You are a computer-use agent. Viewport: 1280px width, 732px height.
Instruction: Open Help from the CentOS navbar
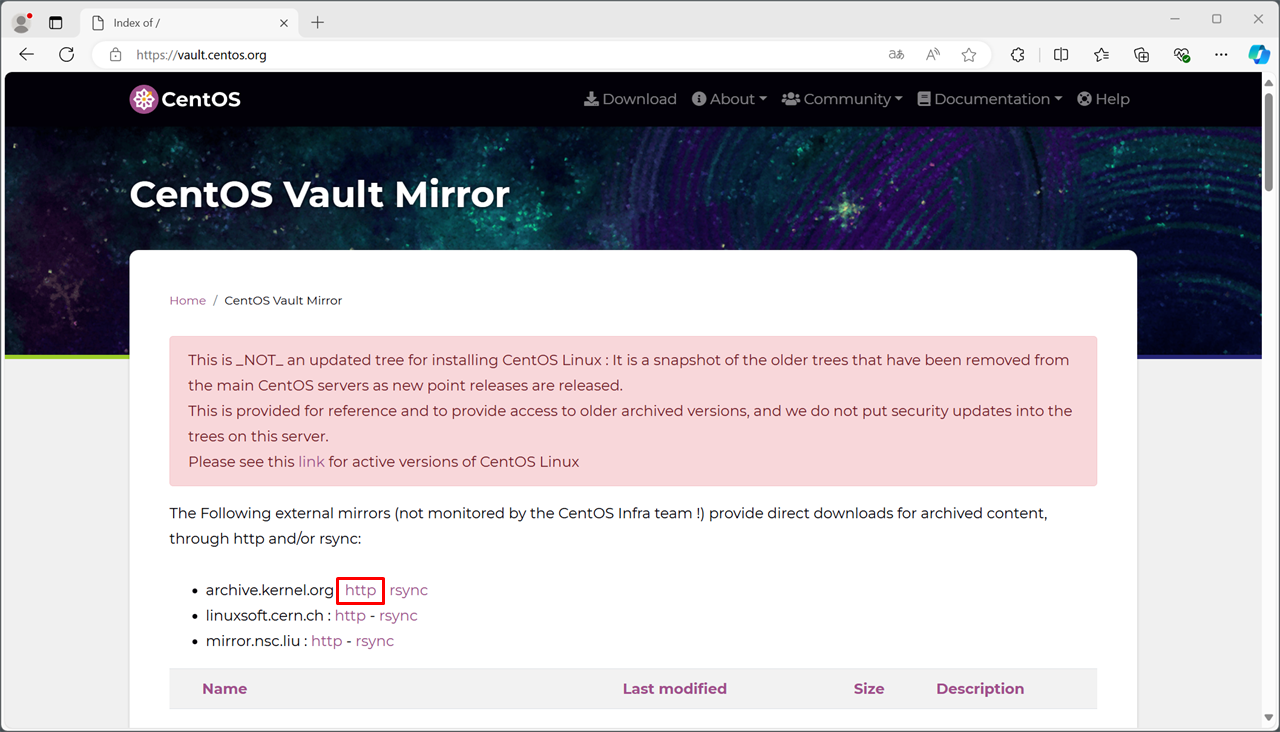[1103, 99]
